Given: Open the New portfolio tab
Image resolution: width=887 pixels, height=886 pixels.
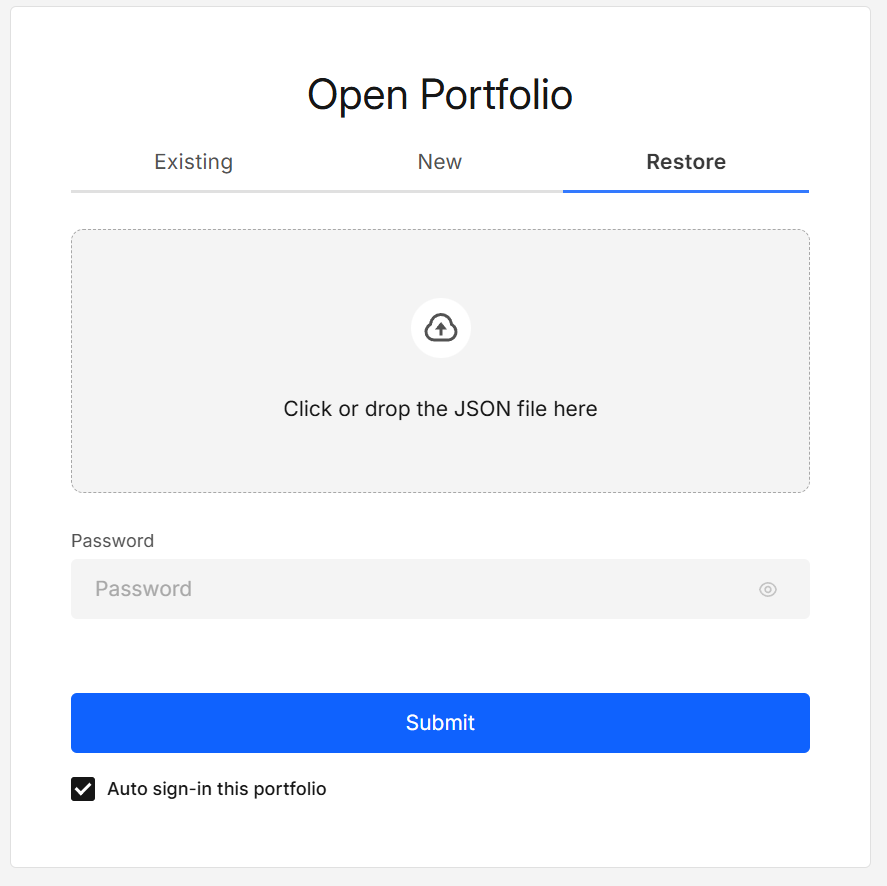Looking at the screenshot, I should [440, 161].
